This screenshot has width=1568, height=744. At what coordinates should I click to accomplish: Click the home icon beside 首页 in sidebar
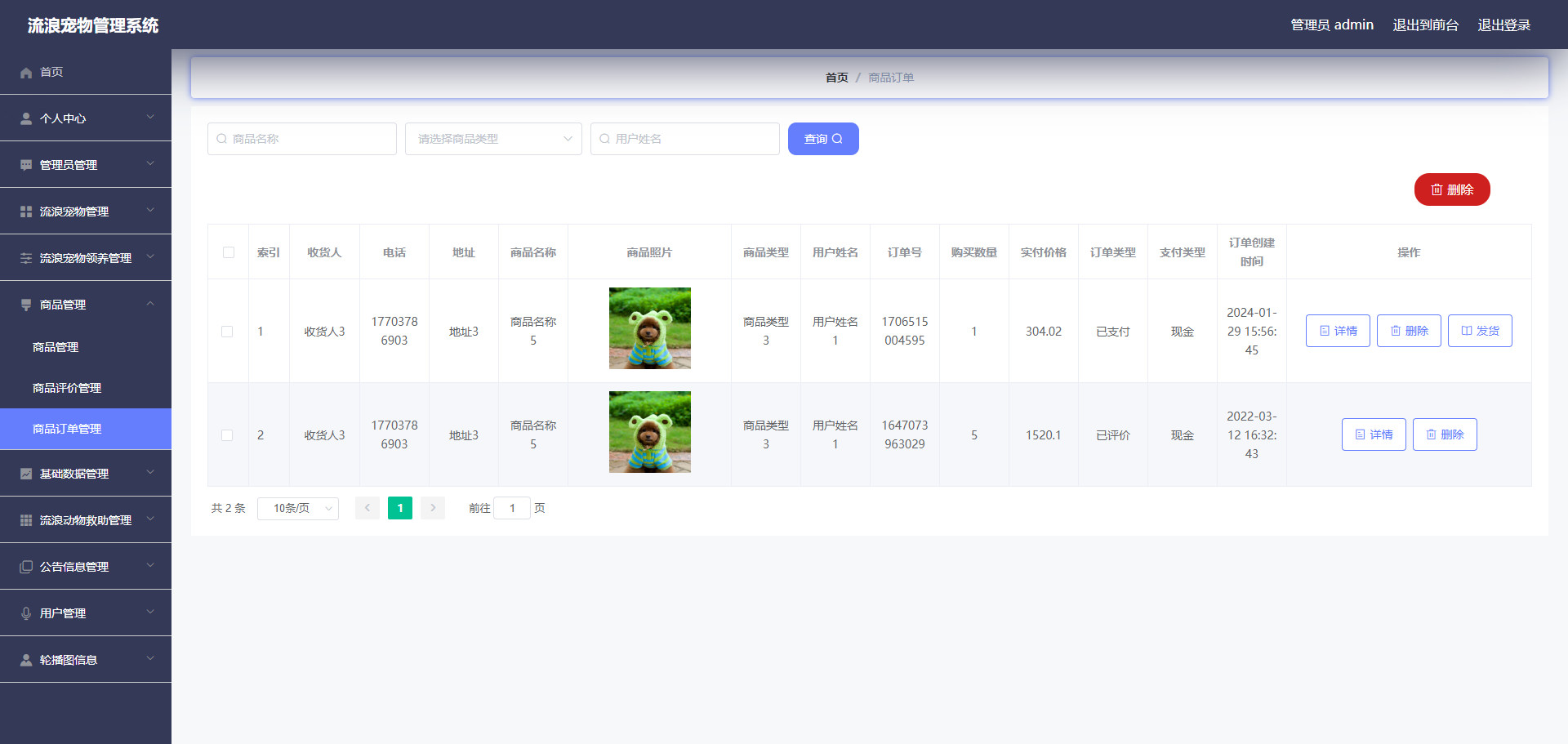[26, 73]
